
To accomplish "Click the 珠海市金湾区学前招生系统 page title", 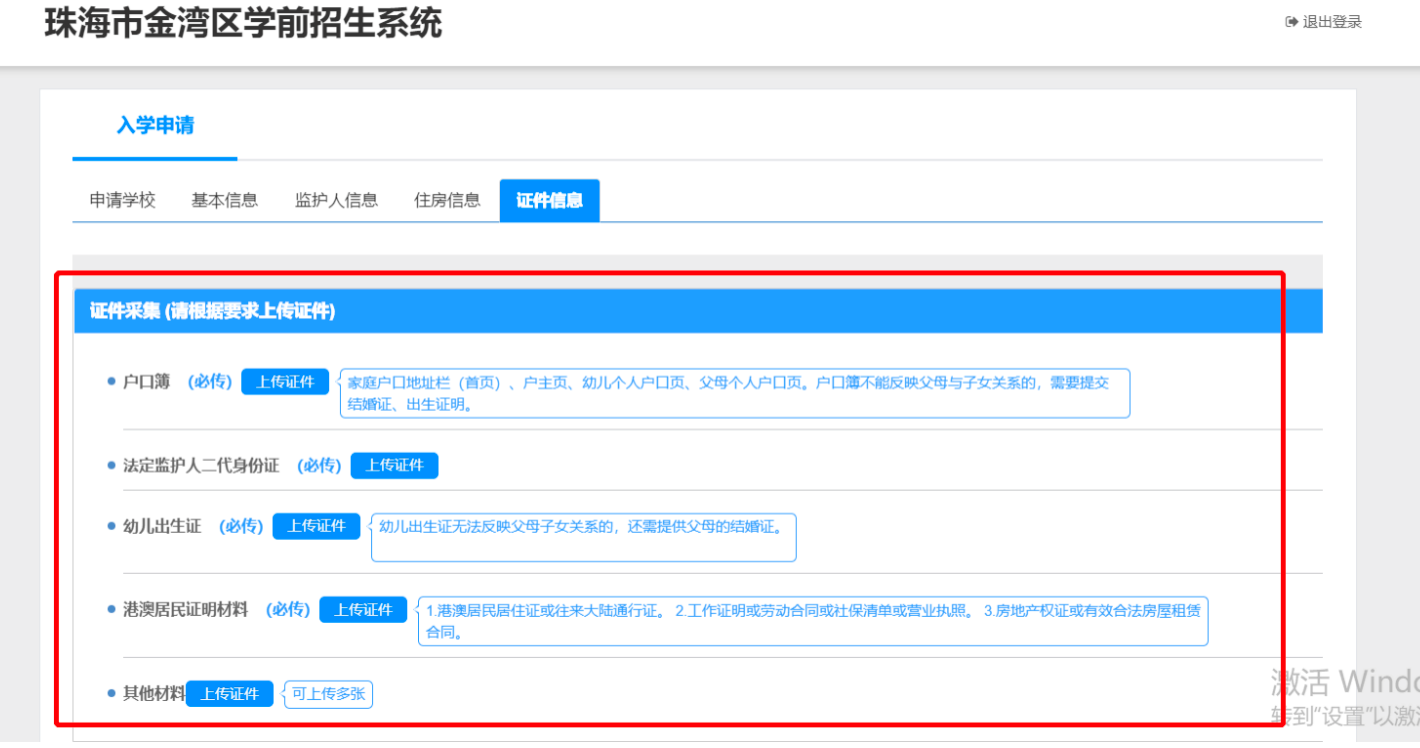I will [243, 23].
